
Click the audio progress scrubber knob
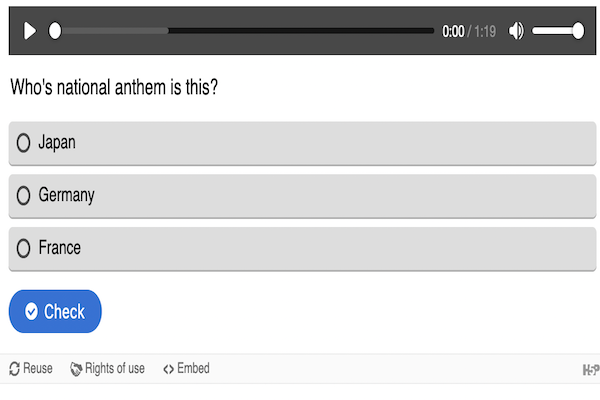coord(55,31)
